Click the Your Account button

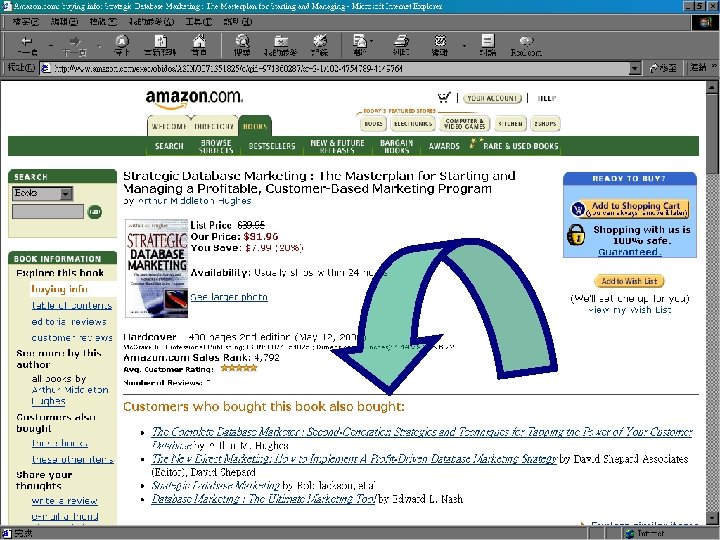pyautogui.click(x=492, y=98)
